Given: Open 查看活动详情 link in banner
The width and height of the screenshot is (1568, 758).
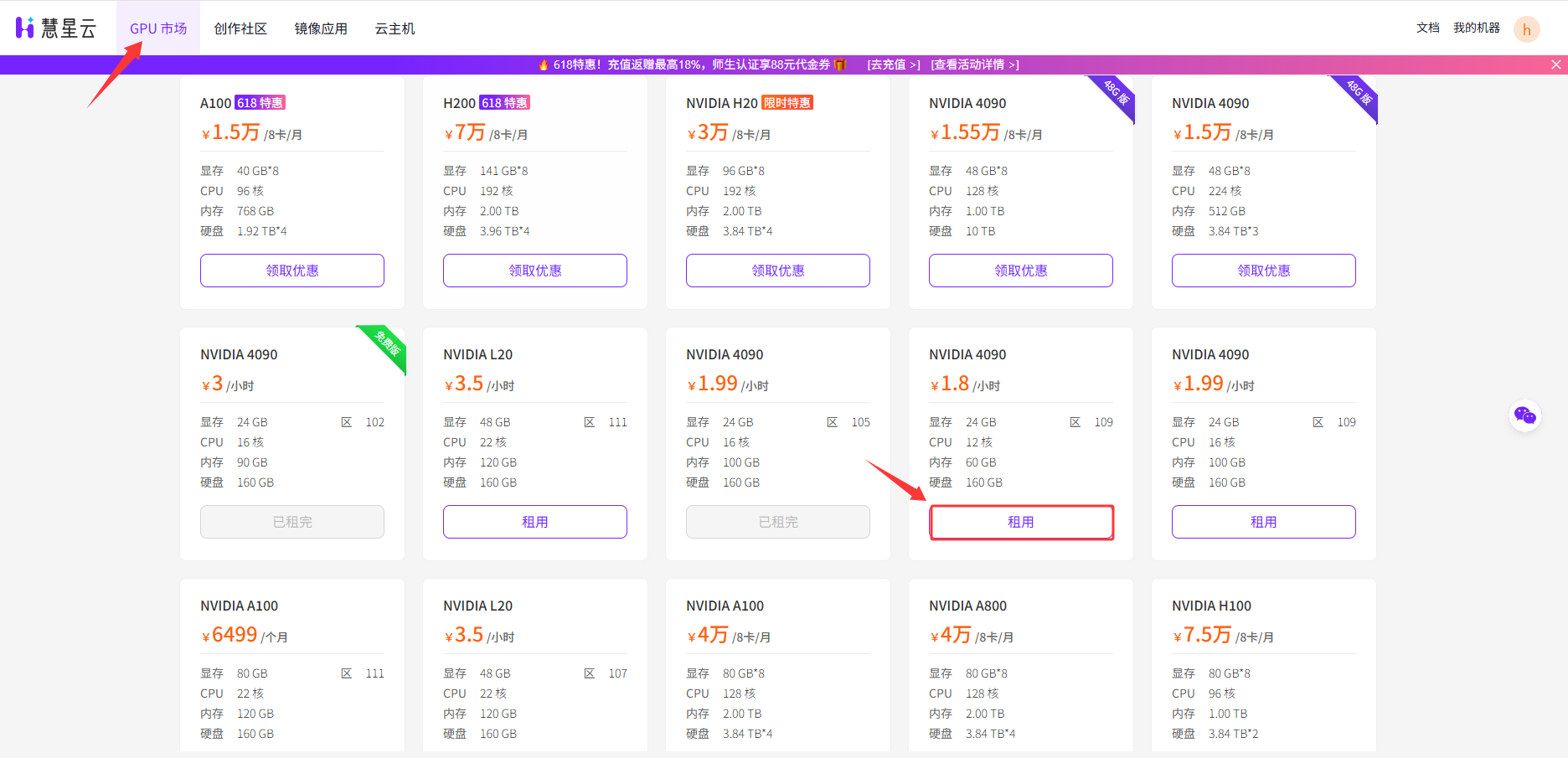Looking at the screenshot, I should [x=975, y=64].
